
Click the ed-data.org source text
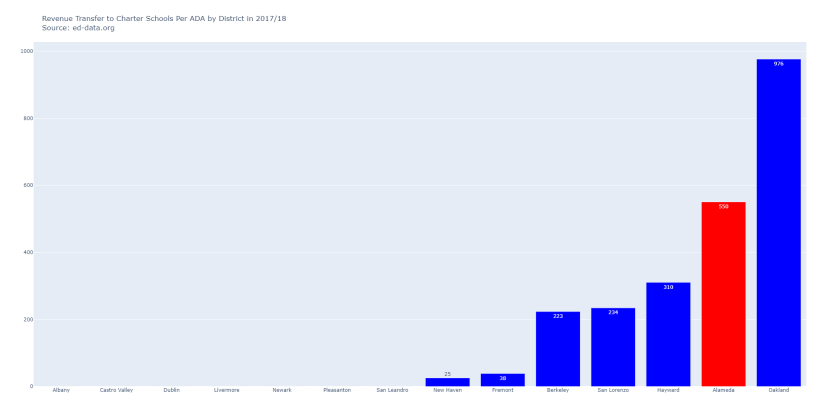click(x=78, y=27)
